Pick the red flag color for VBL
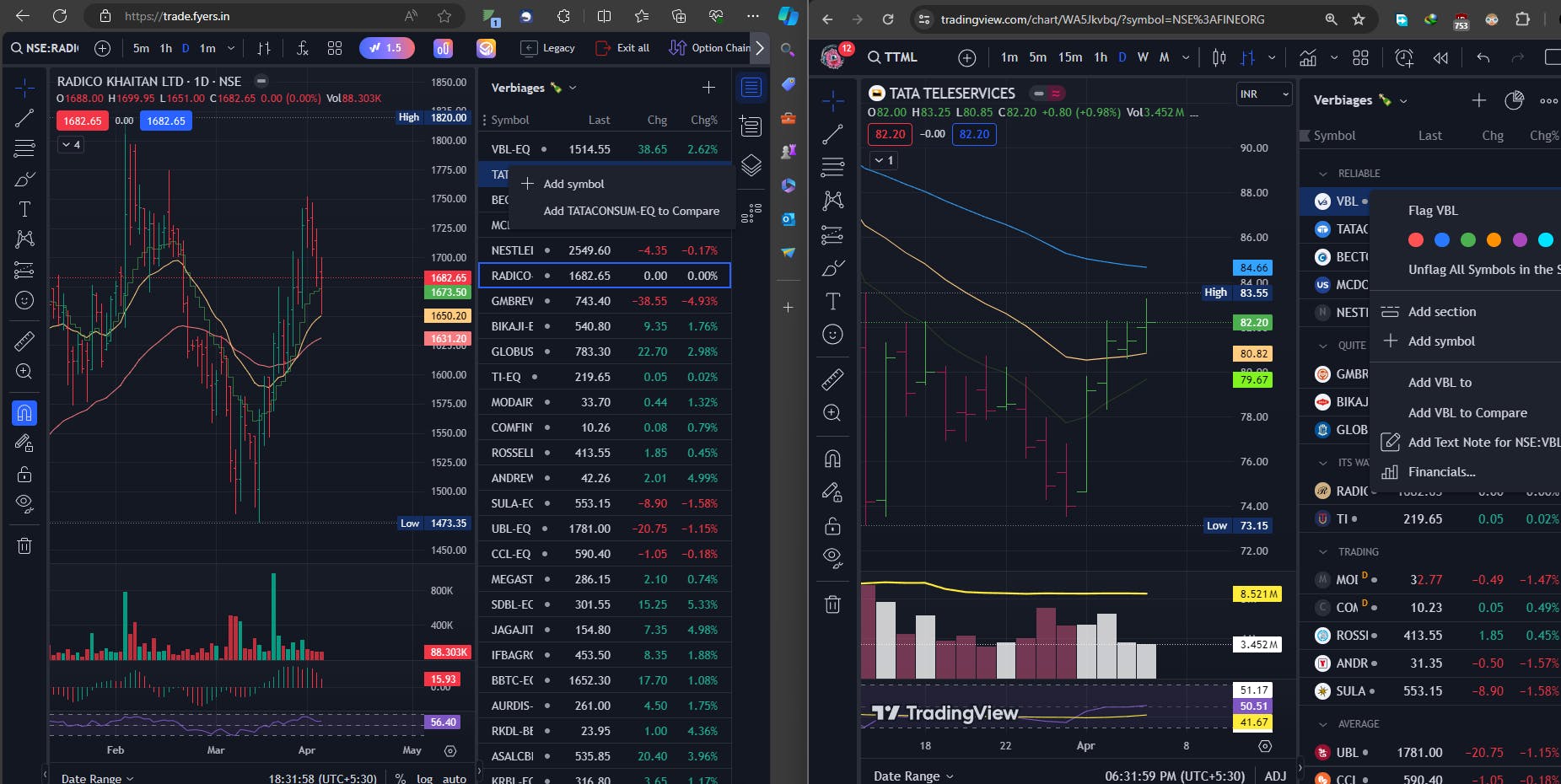 (1416, 240)
